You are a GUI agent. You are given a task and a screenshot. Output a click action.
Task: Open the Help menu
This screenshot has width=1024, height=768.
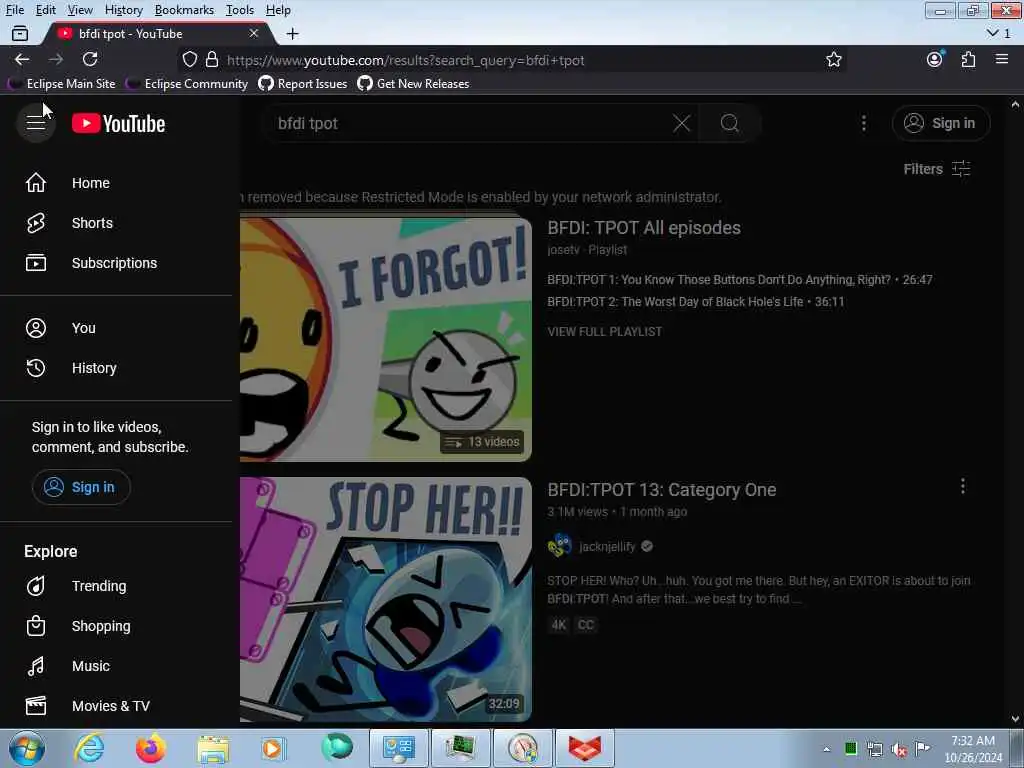point(278,10)
